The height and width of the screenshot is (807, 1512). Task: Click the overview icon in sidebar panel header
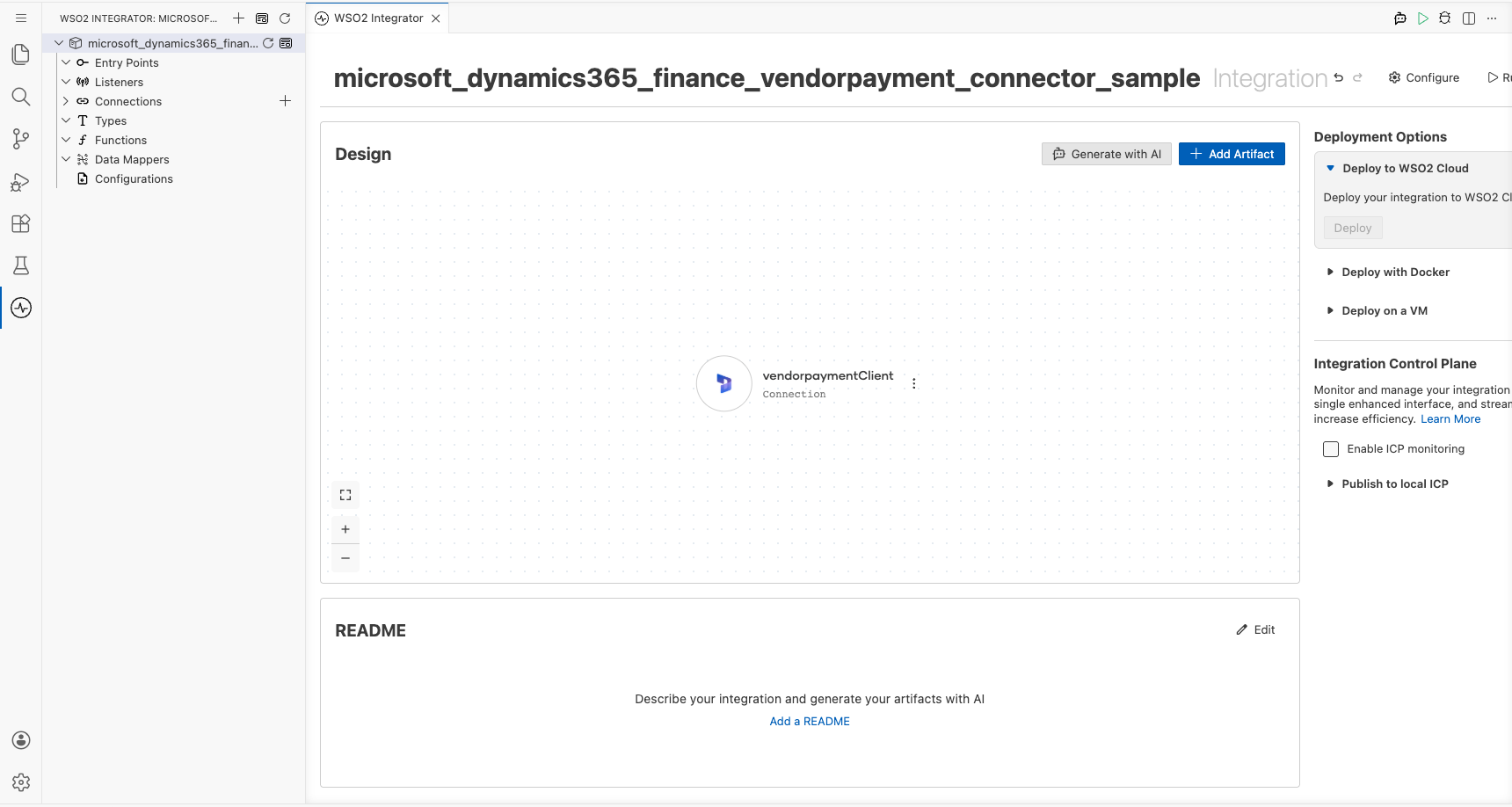[x=262, y=18]
